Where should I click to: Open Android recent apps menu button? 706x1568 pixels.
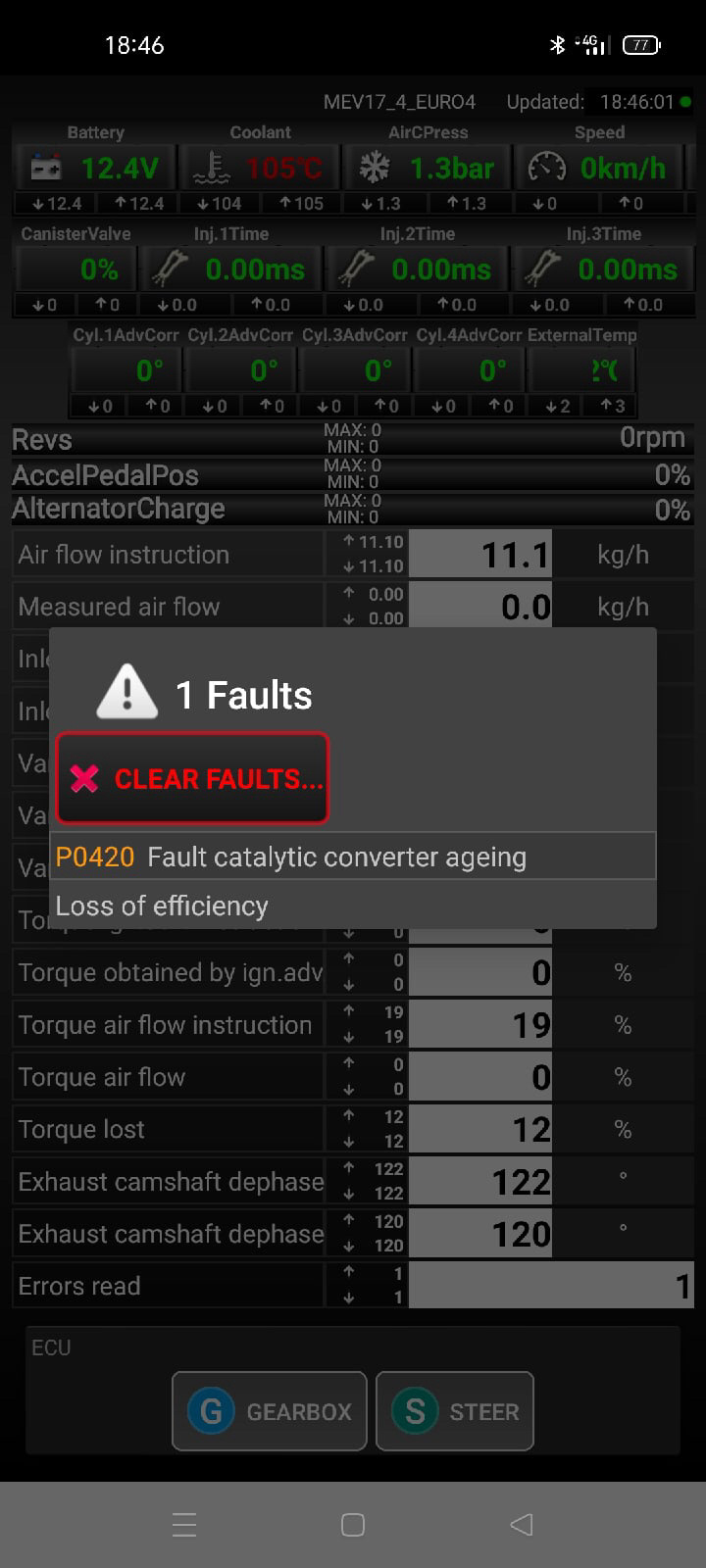pyautogui.click(x=184, y=1524)
